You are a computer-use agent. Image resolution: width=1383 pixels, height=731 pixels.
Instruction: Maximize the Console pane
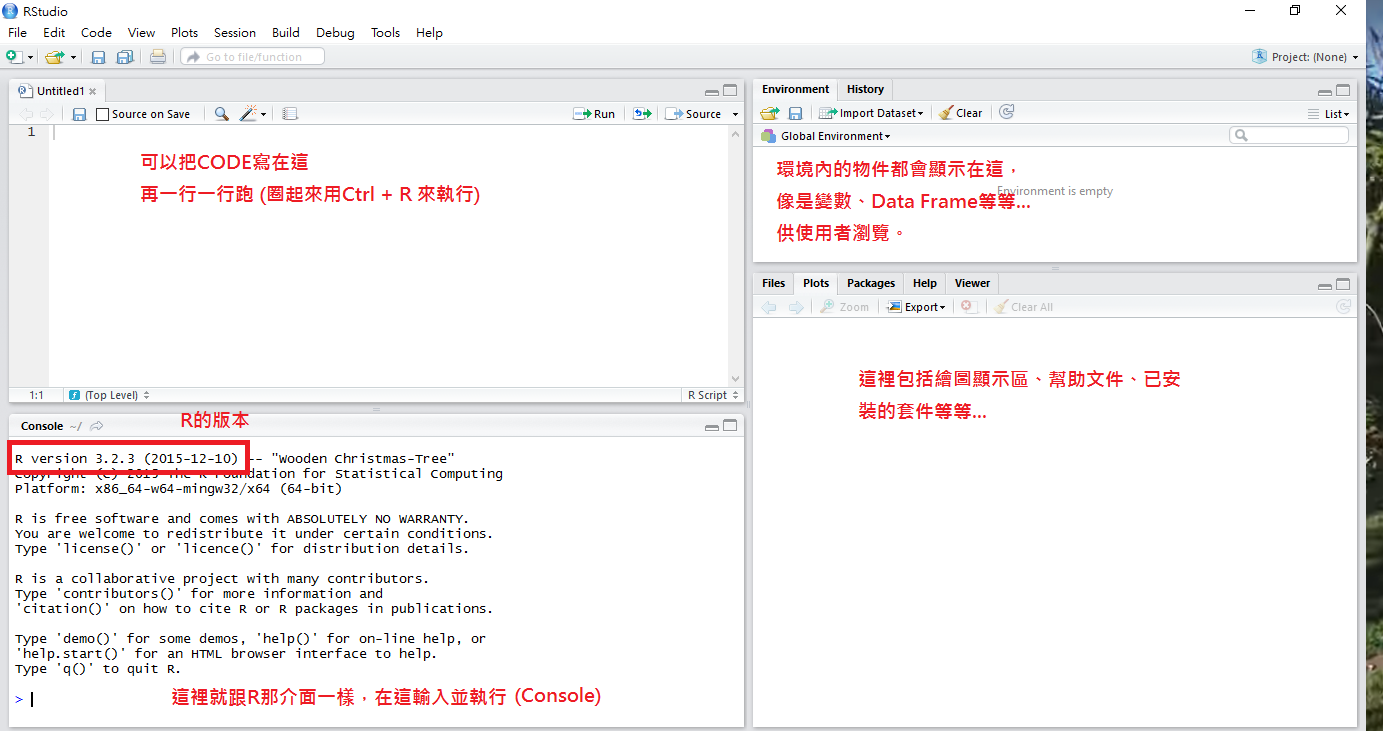730,426
